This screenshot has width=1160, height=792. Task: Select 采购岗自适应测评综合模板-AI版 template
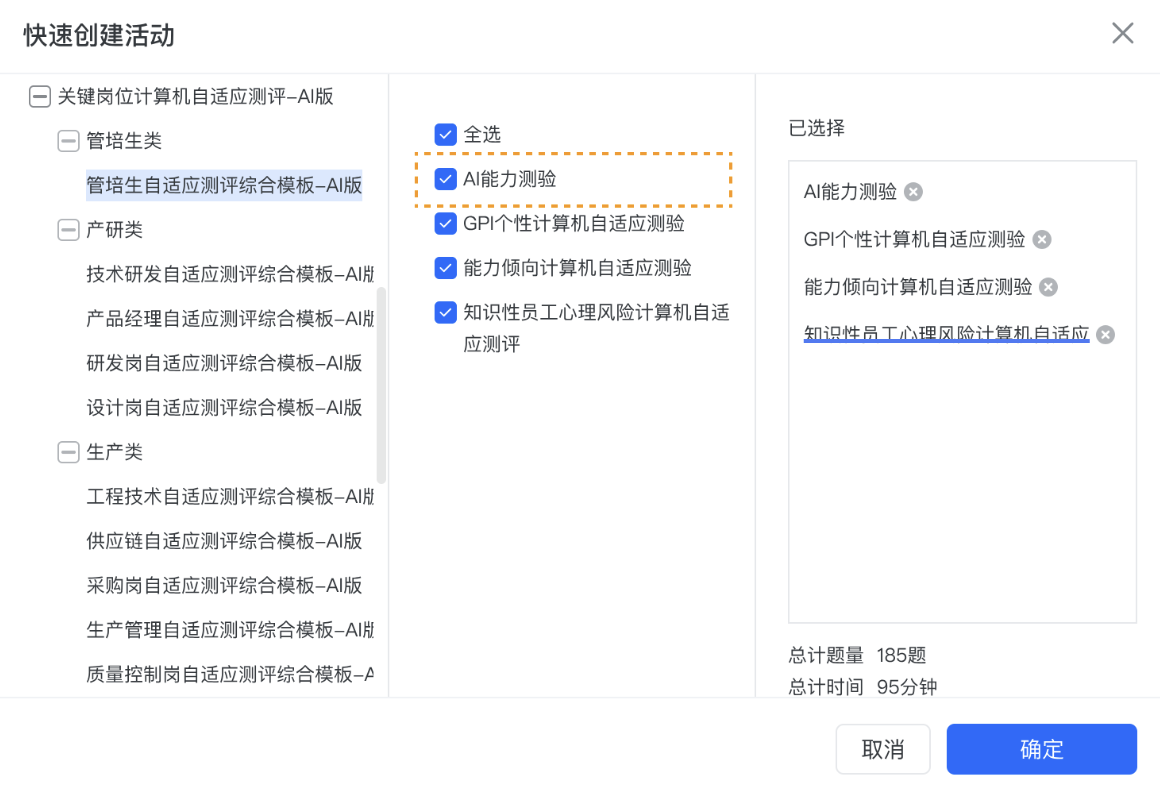pyautogui.click(x=224, y=585)
